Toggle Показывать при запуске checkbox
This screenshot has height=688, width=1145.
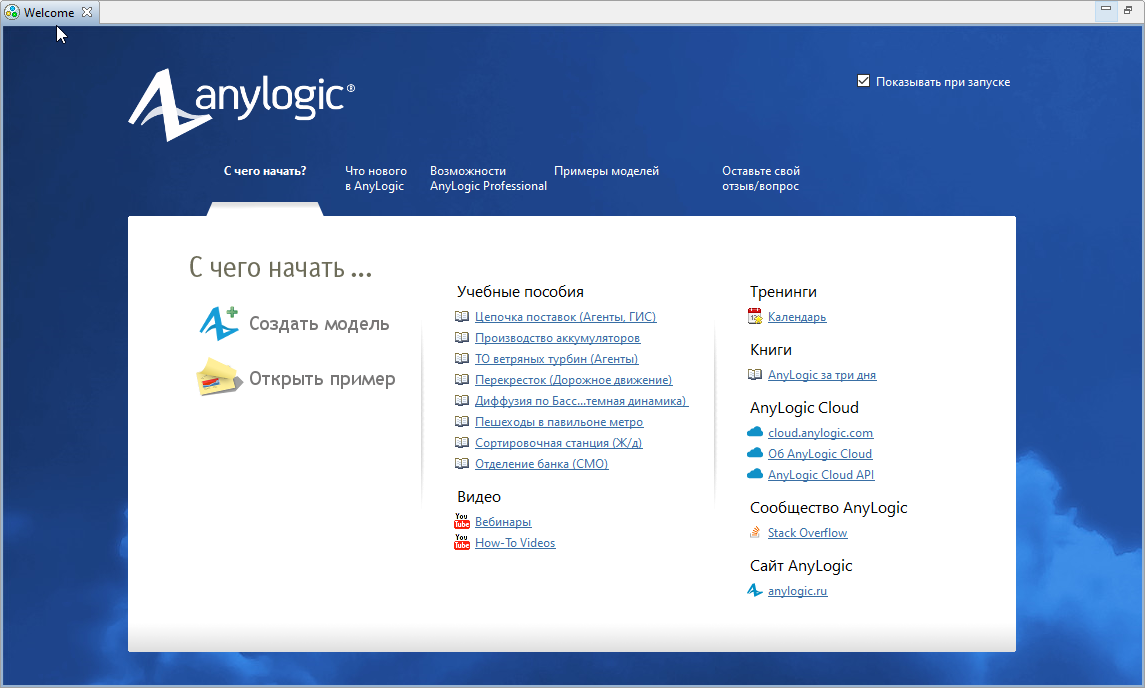click(863, 81)
